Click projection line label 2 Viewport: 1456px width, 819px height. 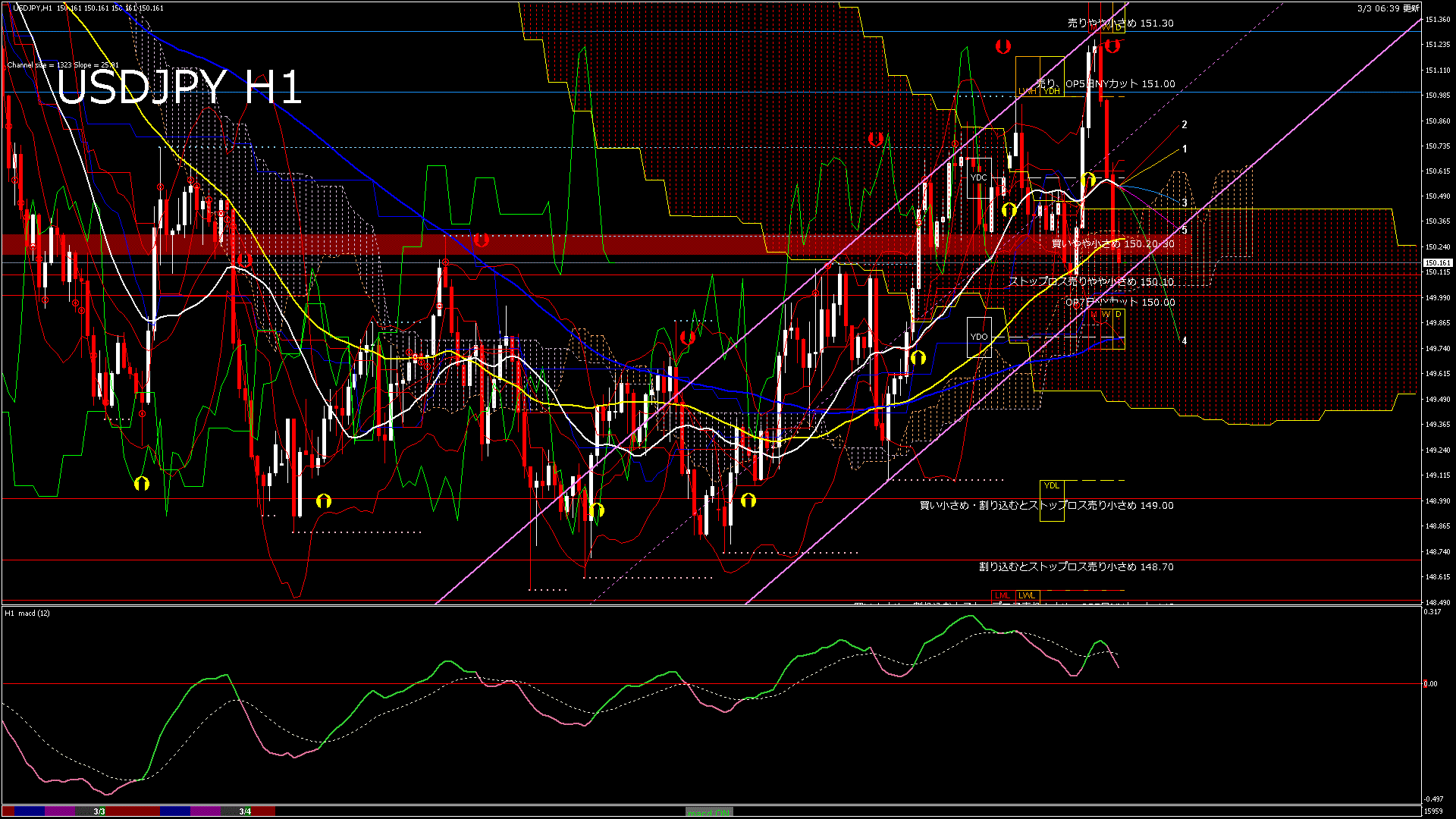click(1185, 125)
